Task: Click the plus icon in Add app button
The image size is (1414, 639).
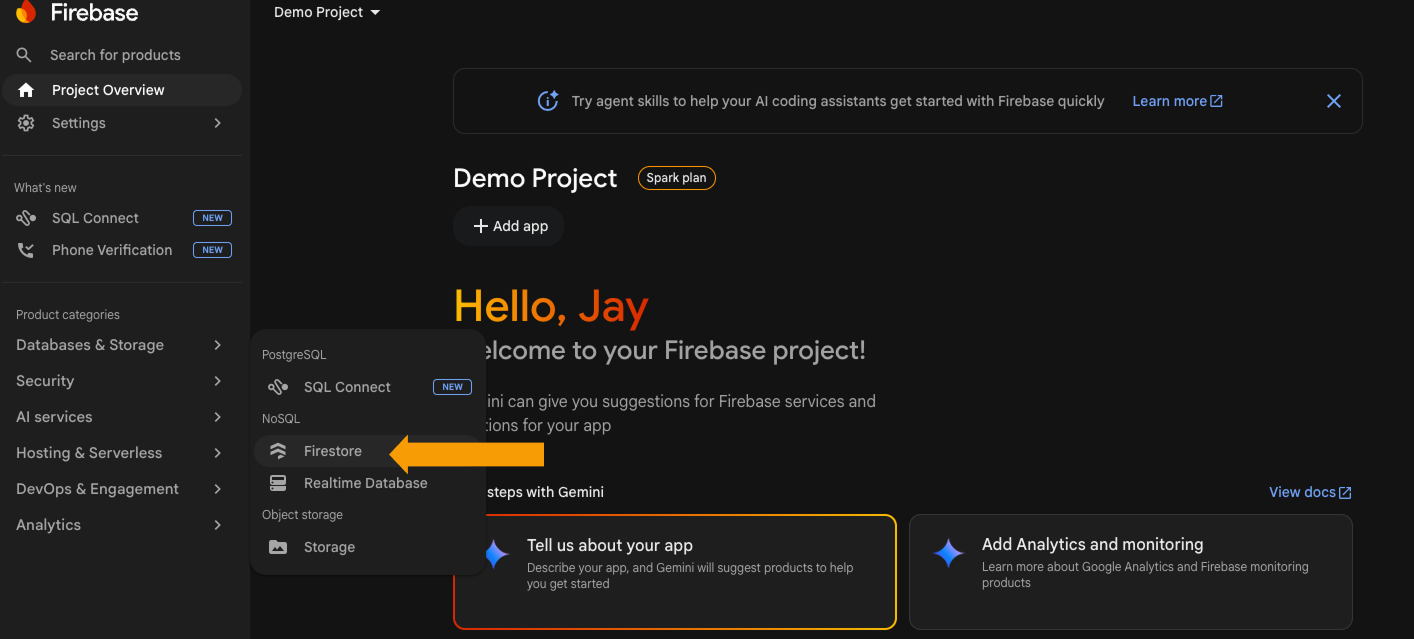Action: pyautogui.click(x=480, y=226)
